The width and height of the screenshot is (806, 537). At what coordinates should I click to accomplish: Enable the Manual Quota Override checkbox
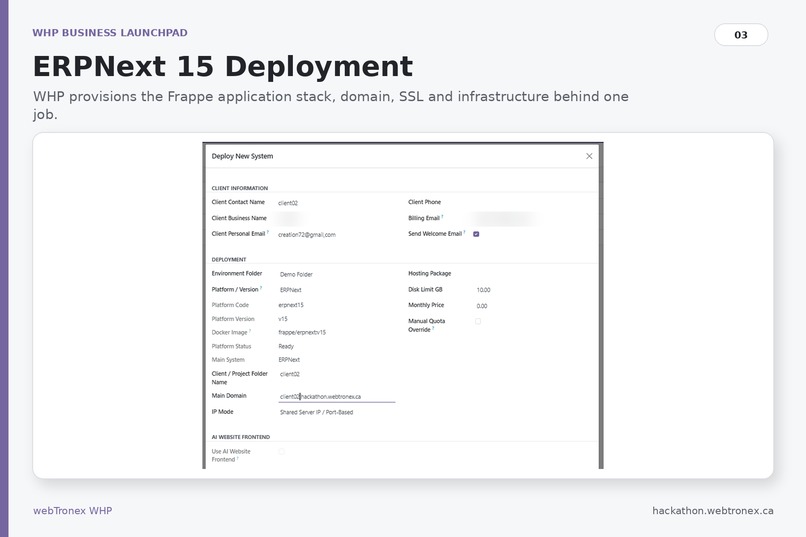[478, 321]
